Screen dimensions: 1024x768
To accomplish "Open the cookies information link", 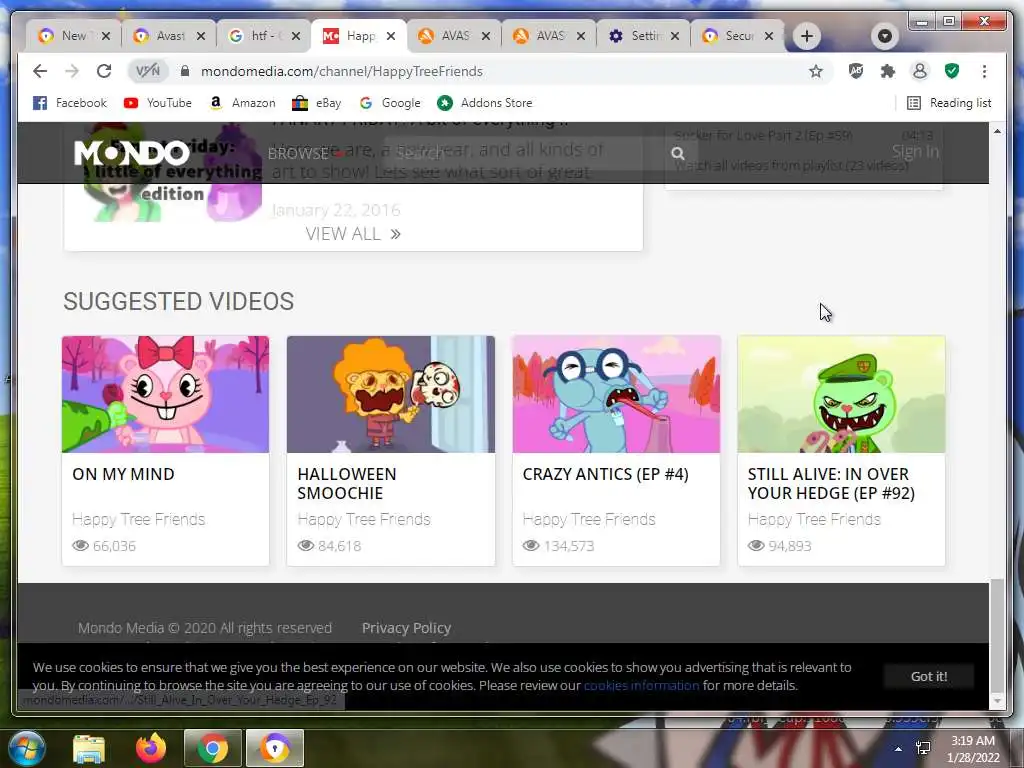I will click(641, 686).
